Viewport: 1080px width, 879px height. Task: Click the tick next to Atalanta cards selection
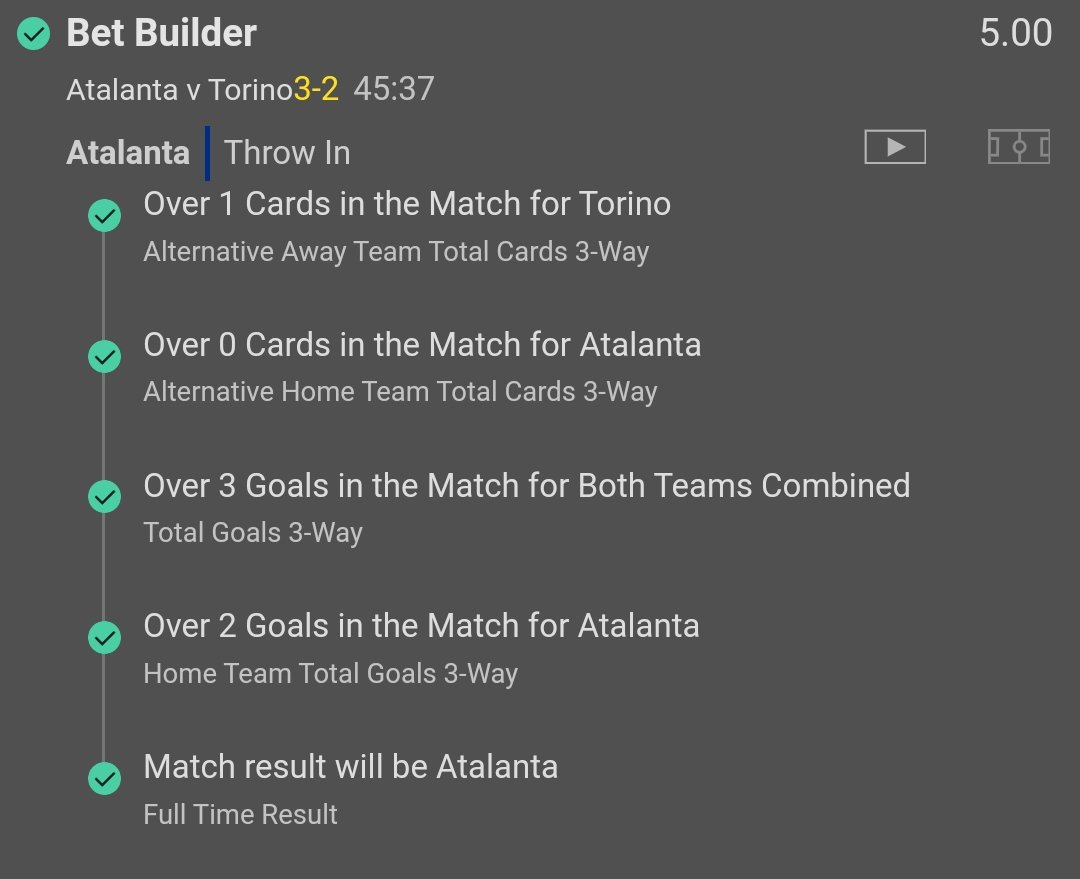coord(105,356)
